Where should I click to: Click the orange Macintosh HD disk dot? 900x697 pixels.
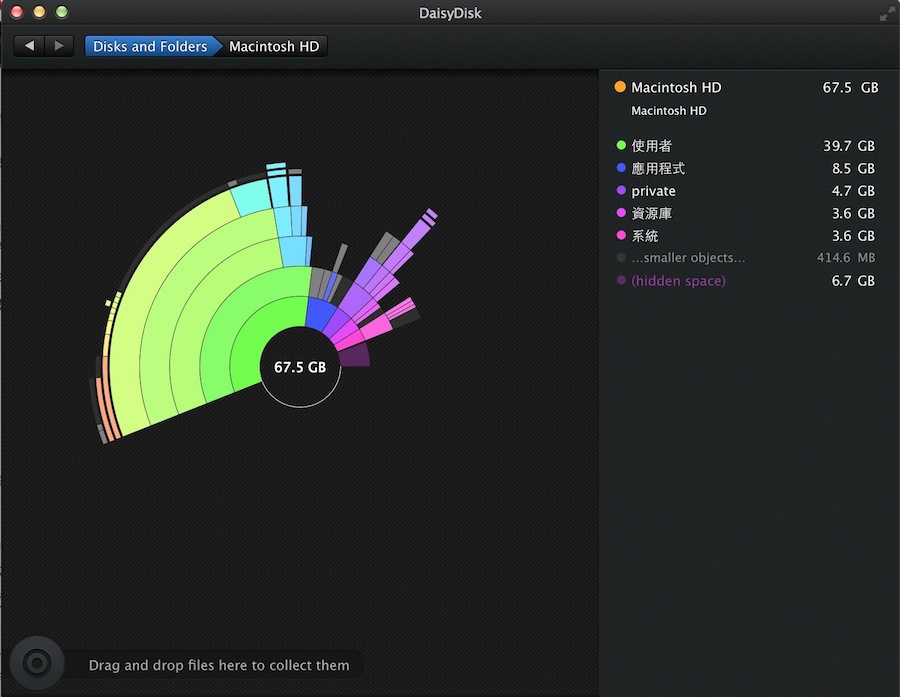pyautogui.click(x=620, y=88)
